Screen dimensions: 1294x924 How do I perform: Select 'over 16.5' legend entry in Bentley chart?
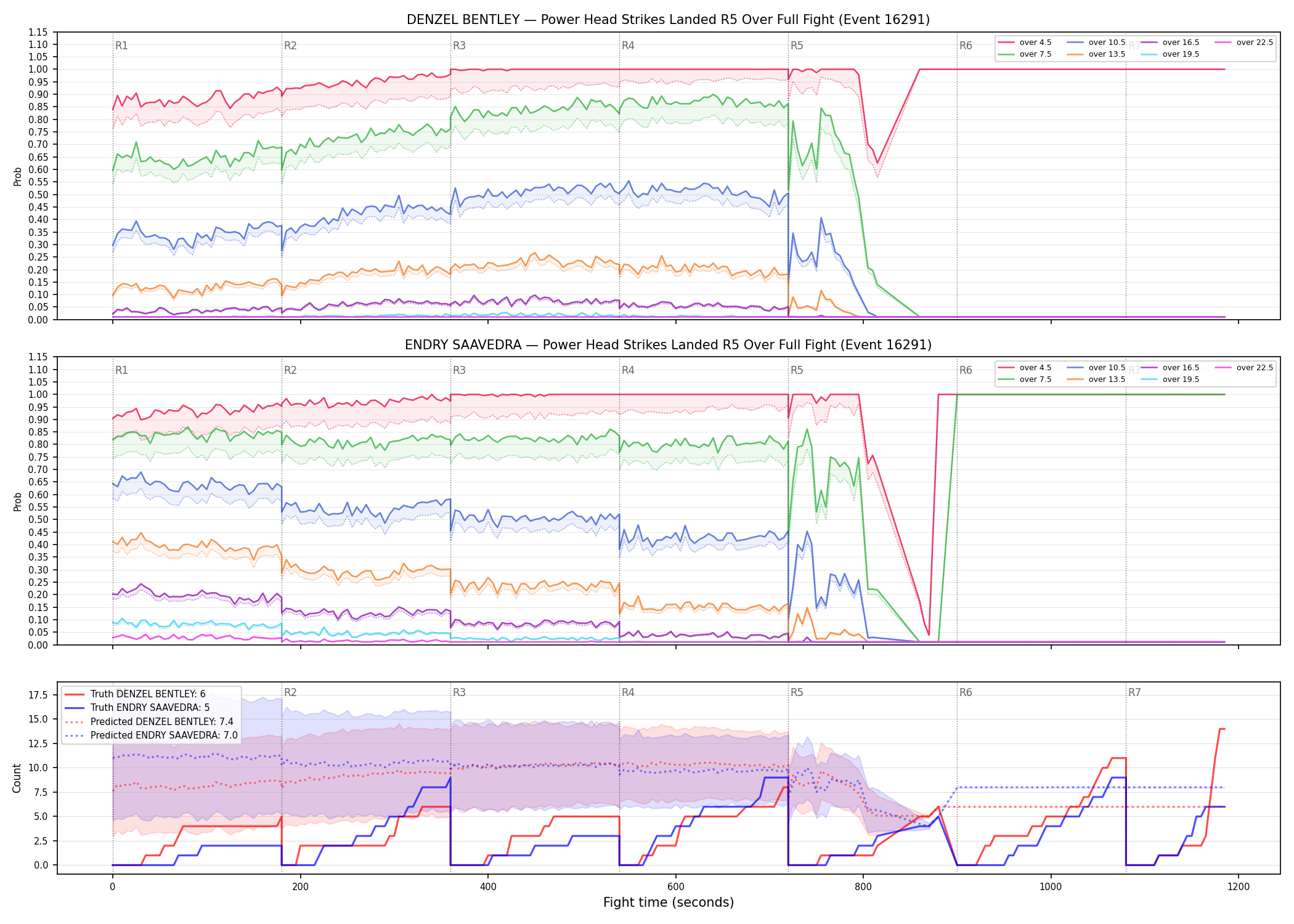pos(1170,43)
